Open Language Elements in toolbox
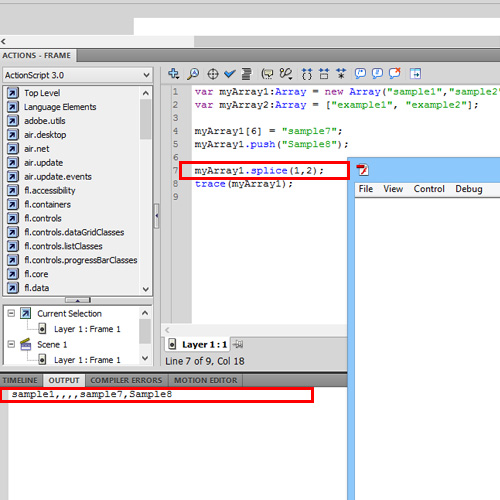 (60, 107)
